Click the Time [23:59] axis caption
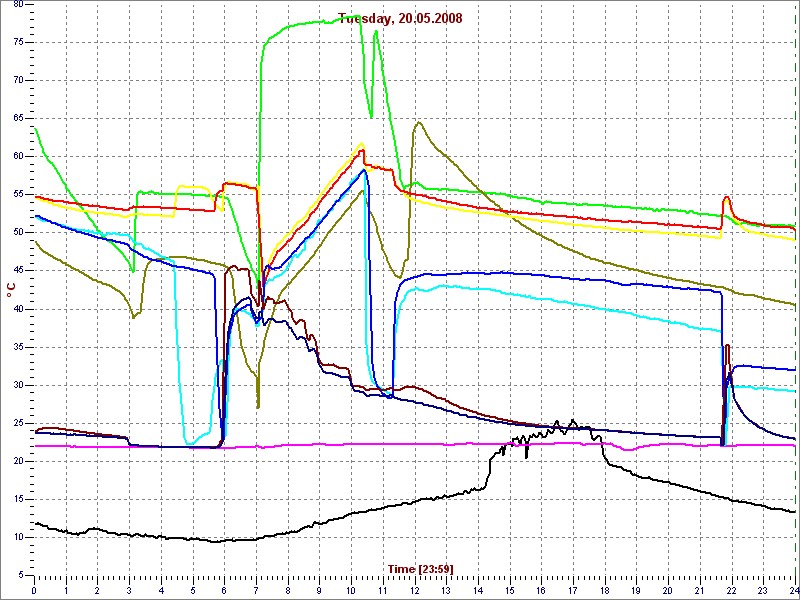 pyautogui.click(x=420, y=568)
